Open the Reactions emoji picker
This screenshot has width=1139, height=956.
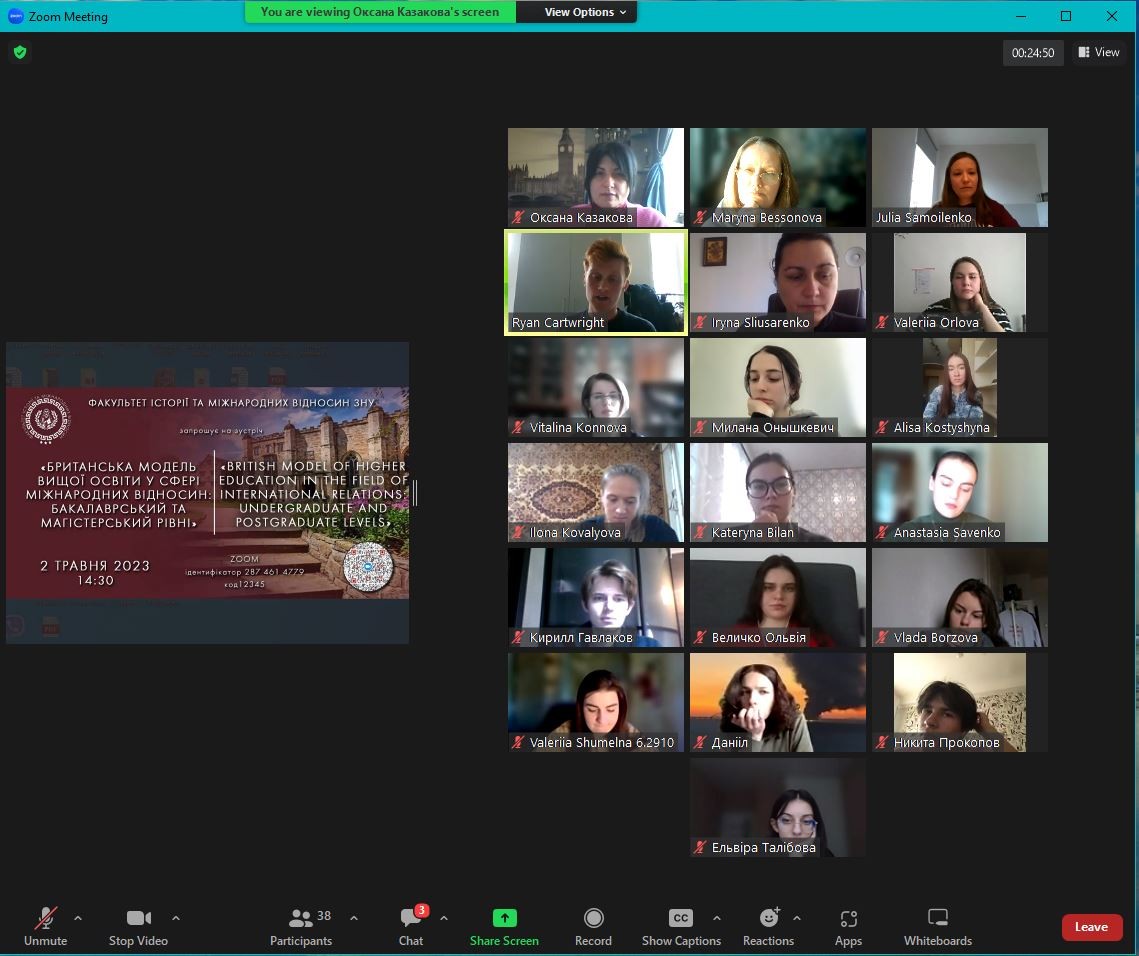tap(768, 918)
